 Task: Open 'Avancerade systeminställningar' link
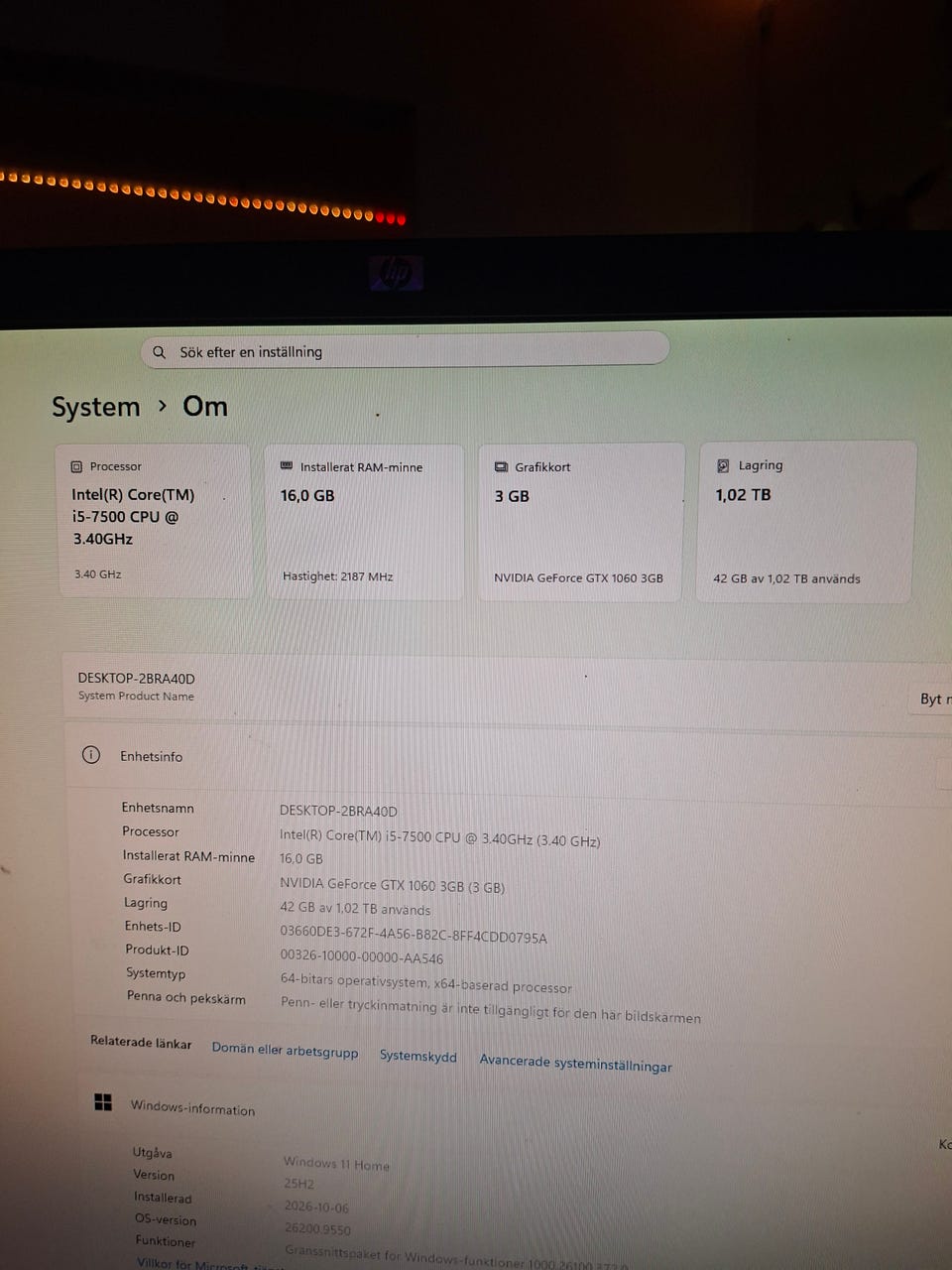pyautogui.click(x=576, y=1063)
